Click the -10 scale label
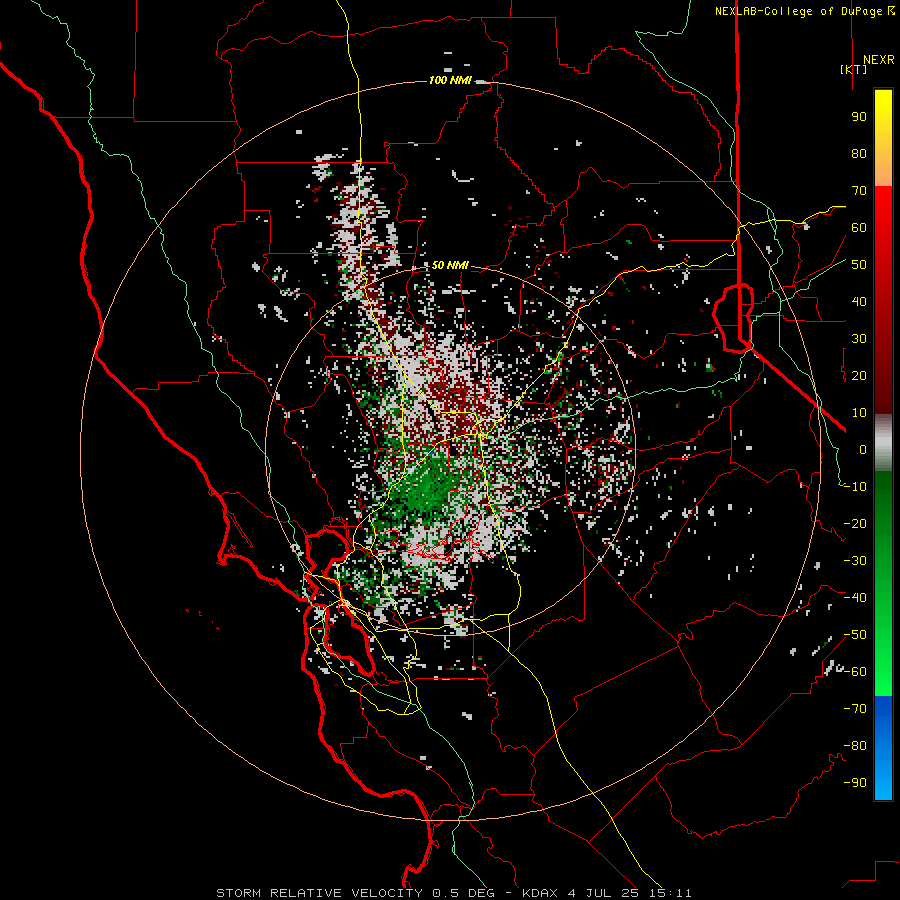 tap(855, 487)
